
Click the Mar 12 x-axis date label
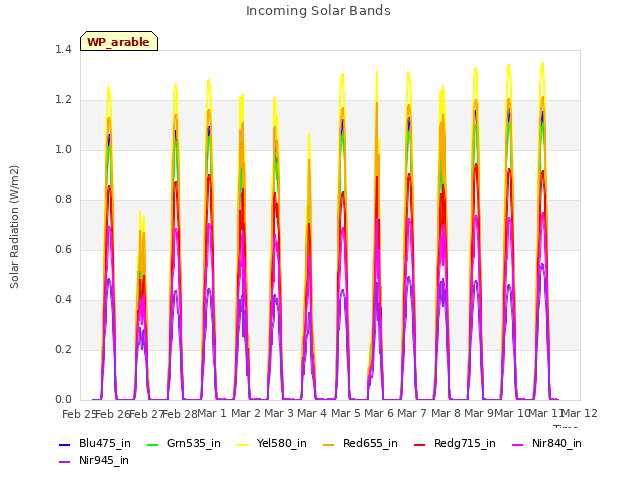(580, 414)
